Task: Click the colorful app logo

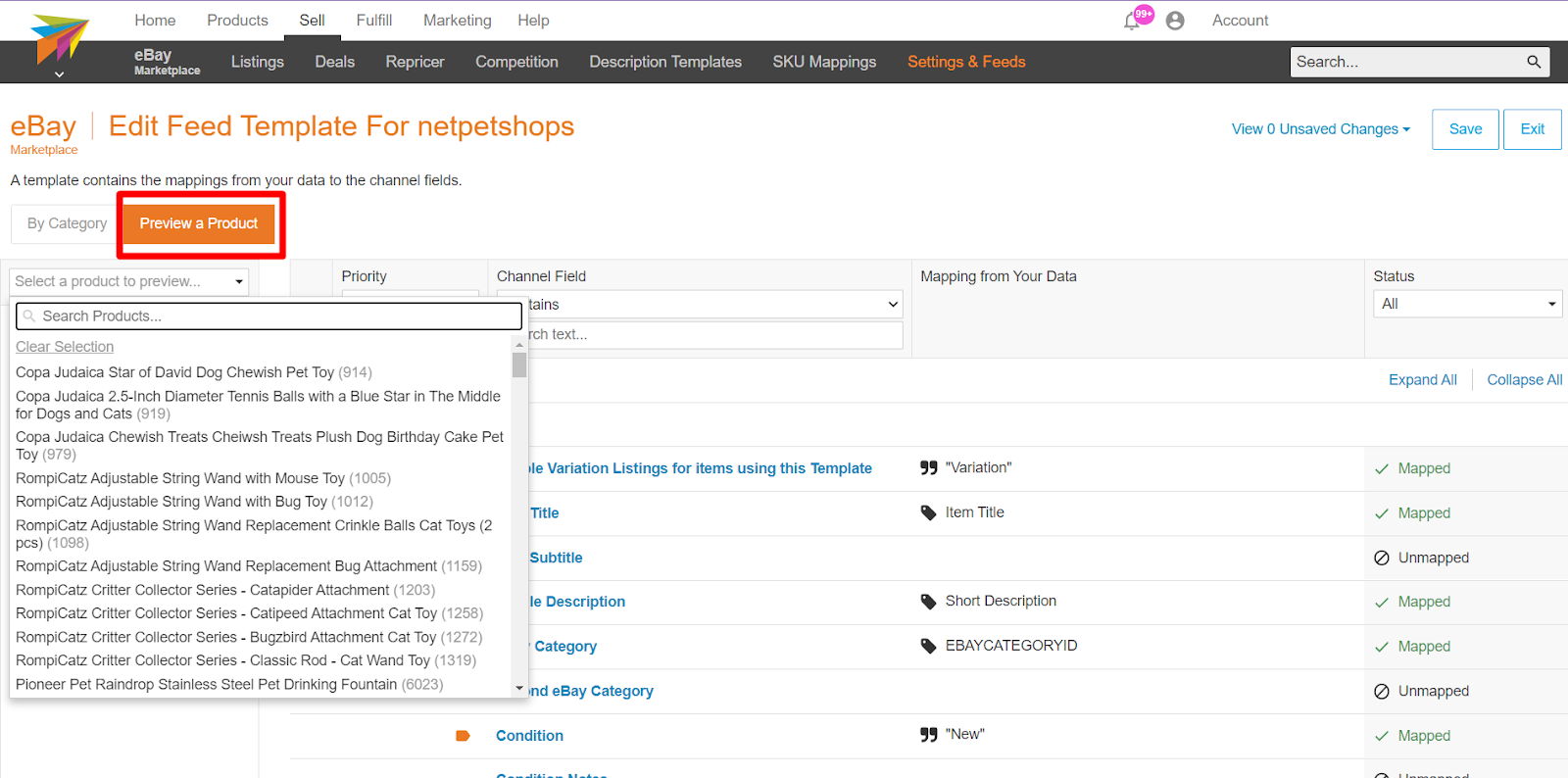Action: 59,38
